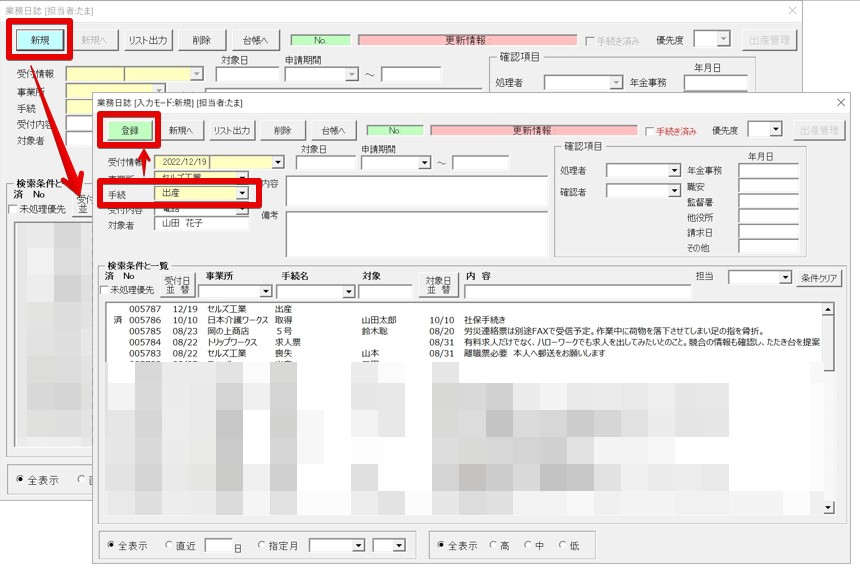Click the 新規 button in the back window

click(39, 39)
